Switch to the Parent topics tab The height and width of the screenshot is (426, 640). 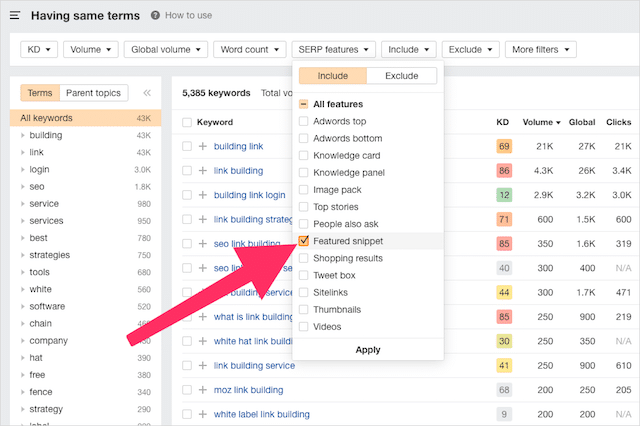coord(92,93)
